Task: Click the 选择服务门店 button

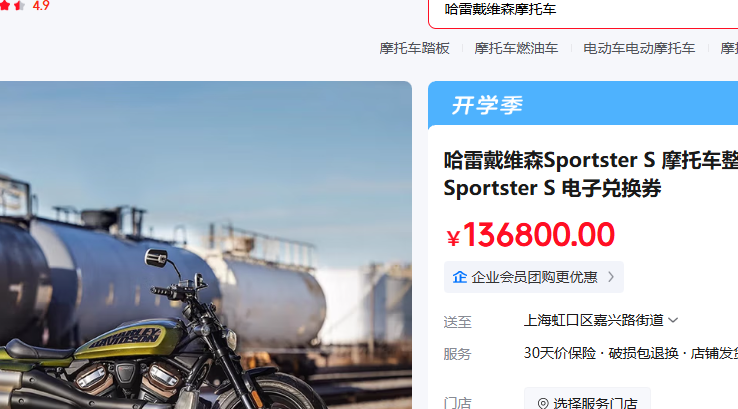Action: pos(587,400)
